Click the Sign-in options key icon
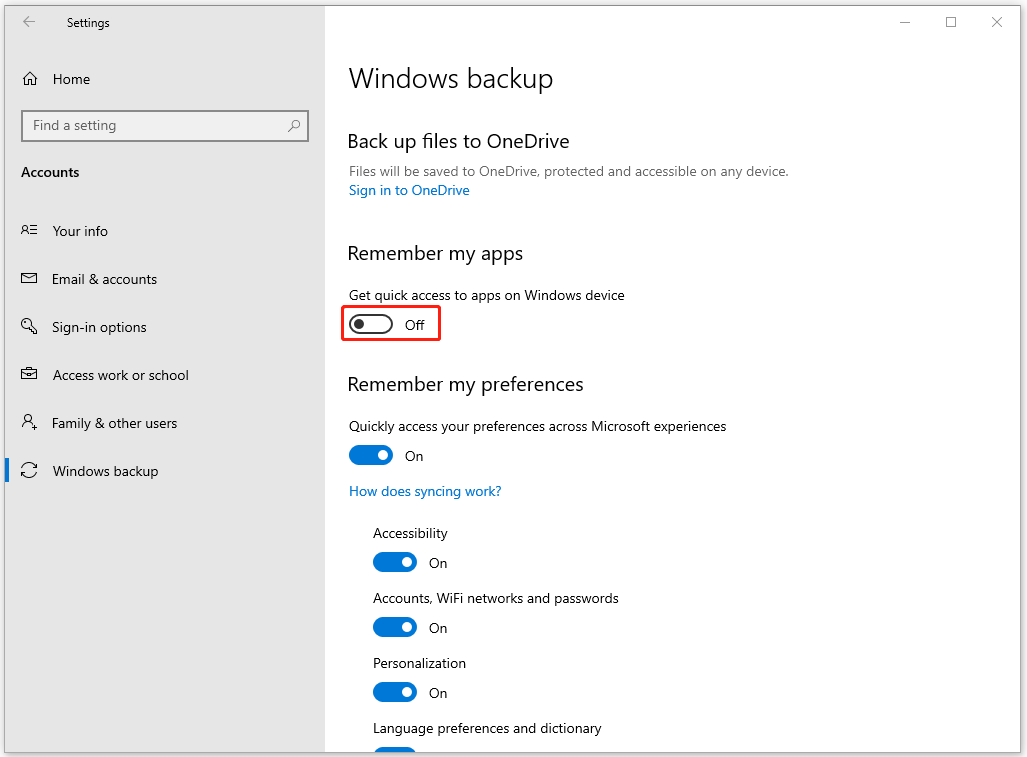The height and width of the screenshot is (757, 1027). click(29, 325)
